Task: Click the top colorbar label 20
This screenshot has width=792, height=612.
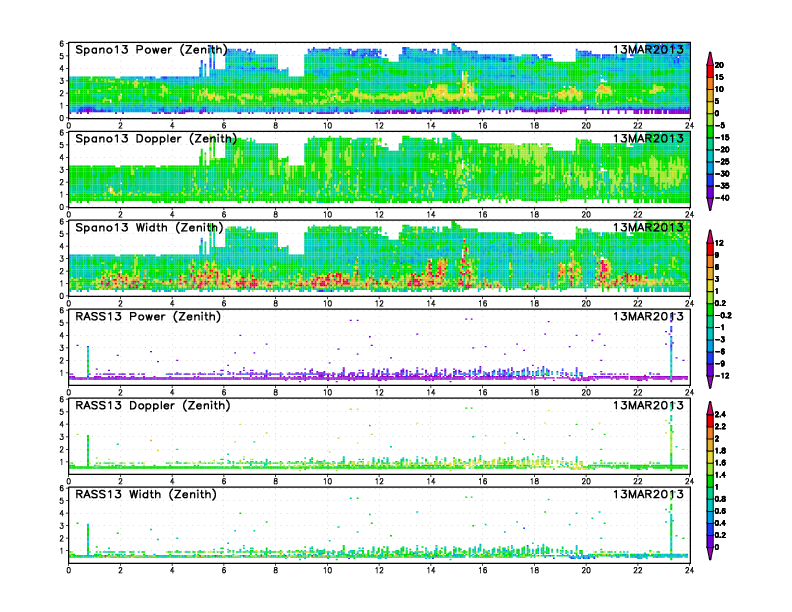Action: click(x=719, y=65)
